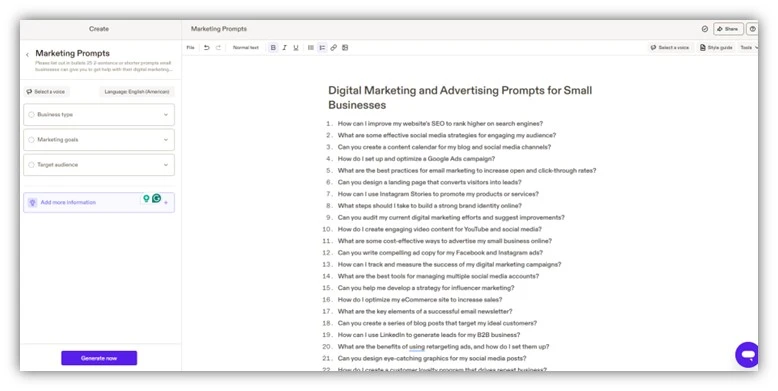
Task: Click the line about improving website's SEO
Action: point(440,124)
